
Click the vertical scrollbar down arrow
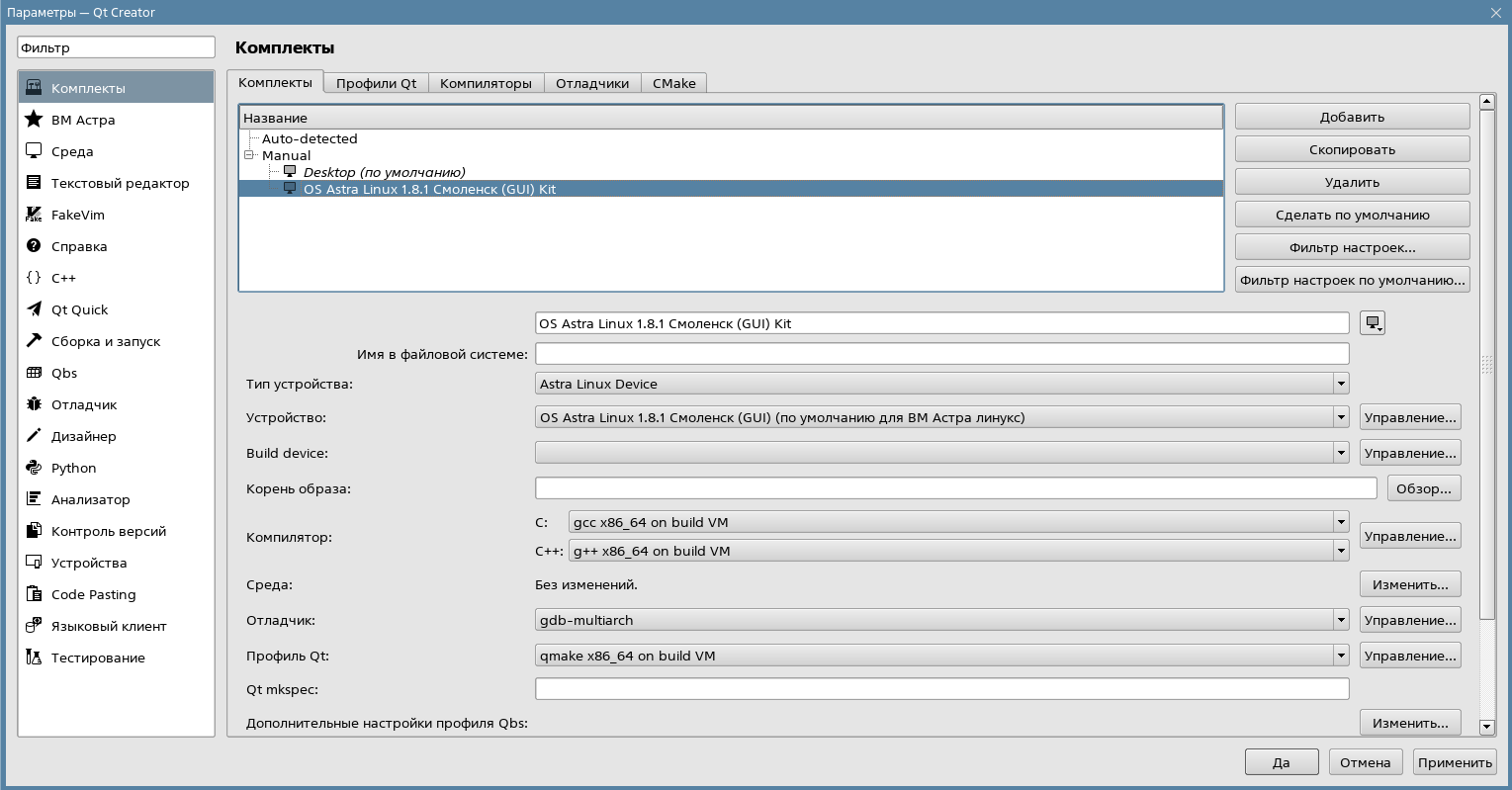click(x=1486, y=727)
